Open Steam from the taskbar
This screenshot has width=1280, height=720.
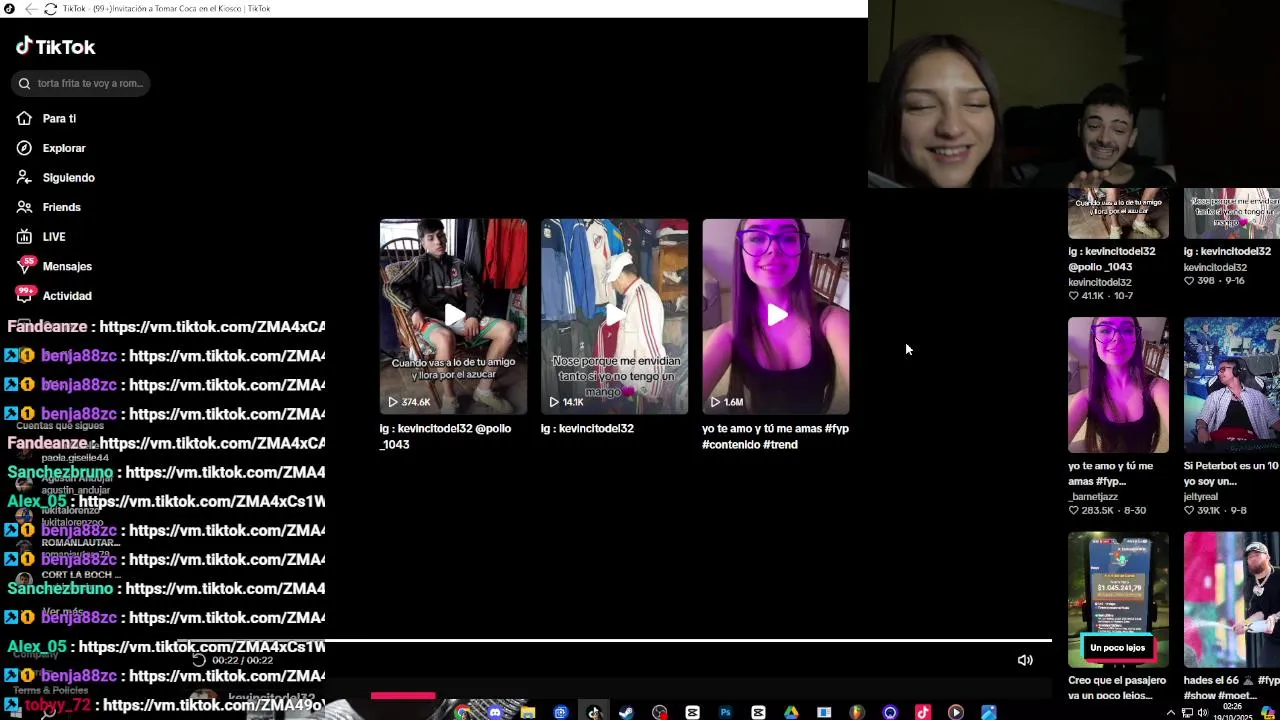click(626, 712)
